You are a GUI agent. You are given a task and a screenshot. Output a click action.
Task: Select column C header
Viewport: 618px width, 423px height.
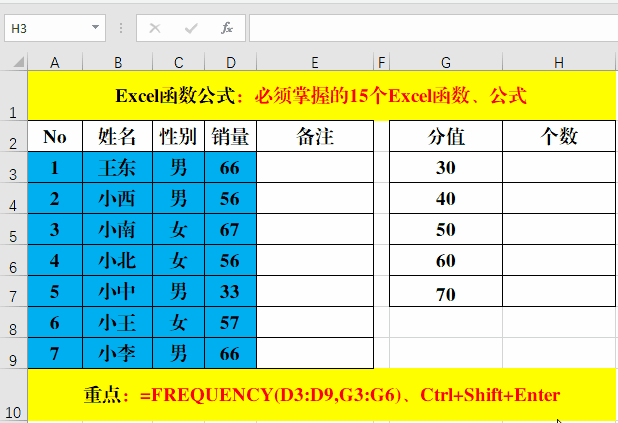[x=179, y=62]
